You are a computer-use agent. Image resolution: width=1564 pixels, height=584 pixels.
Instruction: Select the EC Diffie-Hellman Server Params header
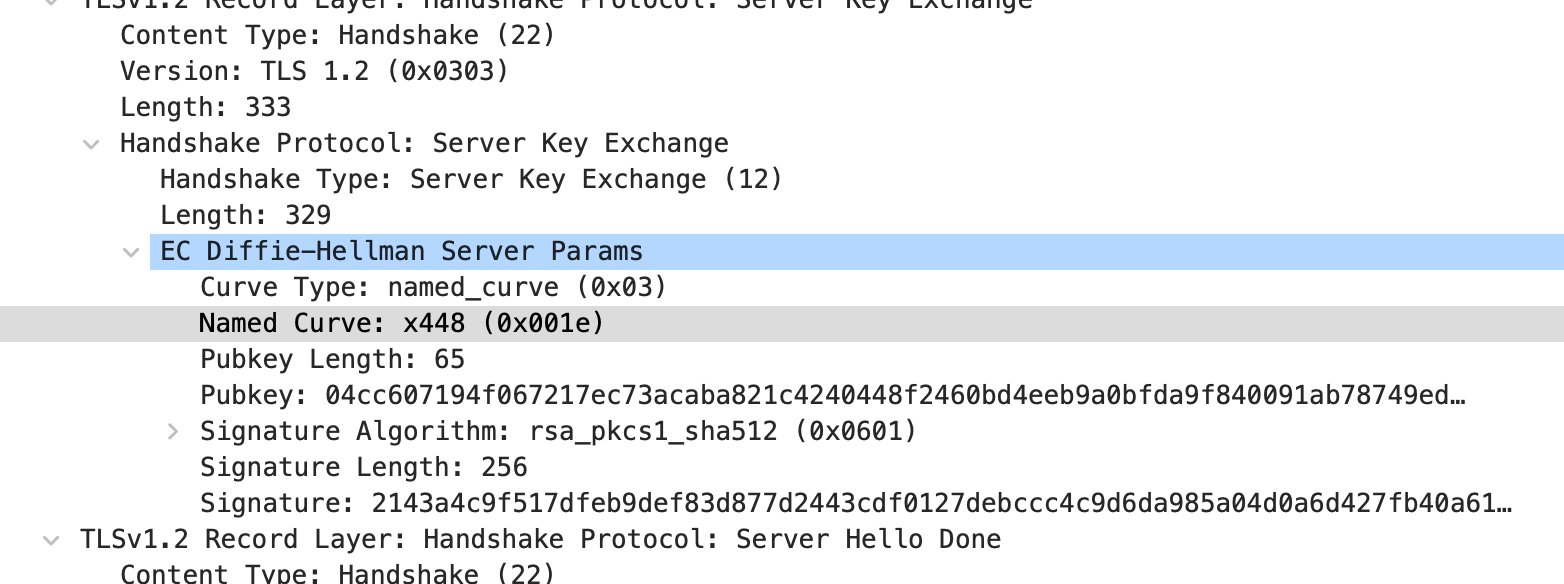pos(400,252)
